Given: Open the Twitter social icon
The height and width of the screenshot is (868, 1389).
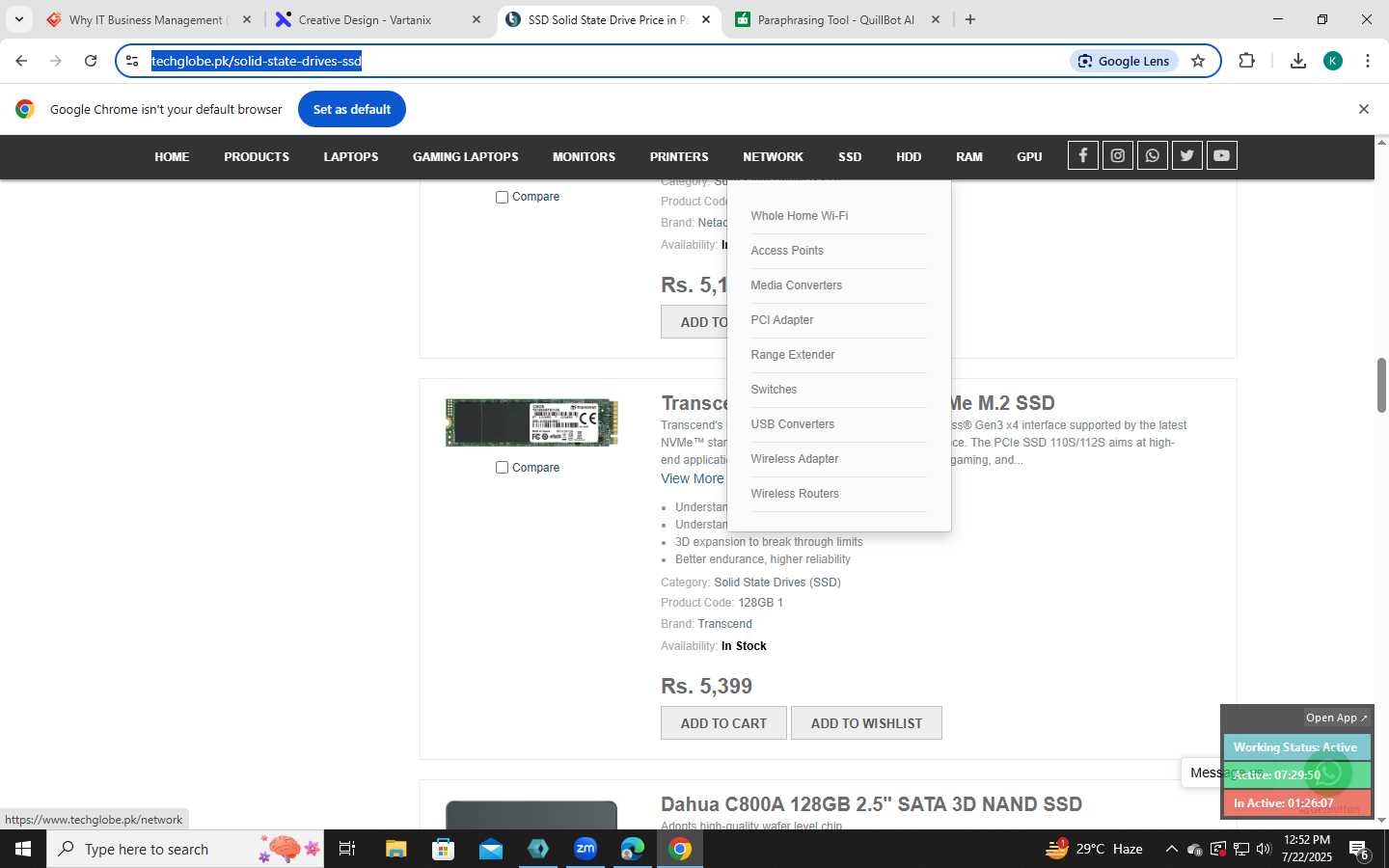Looking at the screenshot, I should click(x=1186, y=156).
